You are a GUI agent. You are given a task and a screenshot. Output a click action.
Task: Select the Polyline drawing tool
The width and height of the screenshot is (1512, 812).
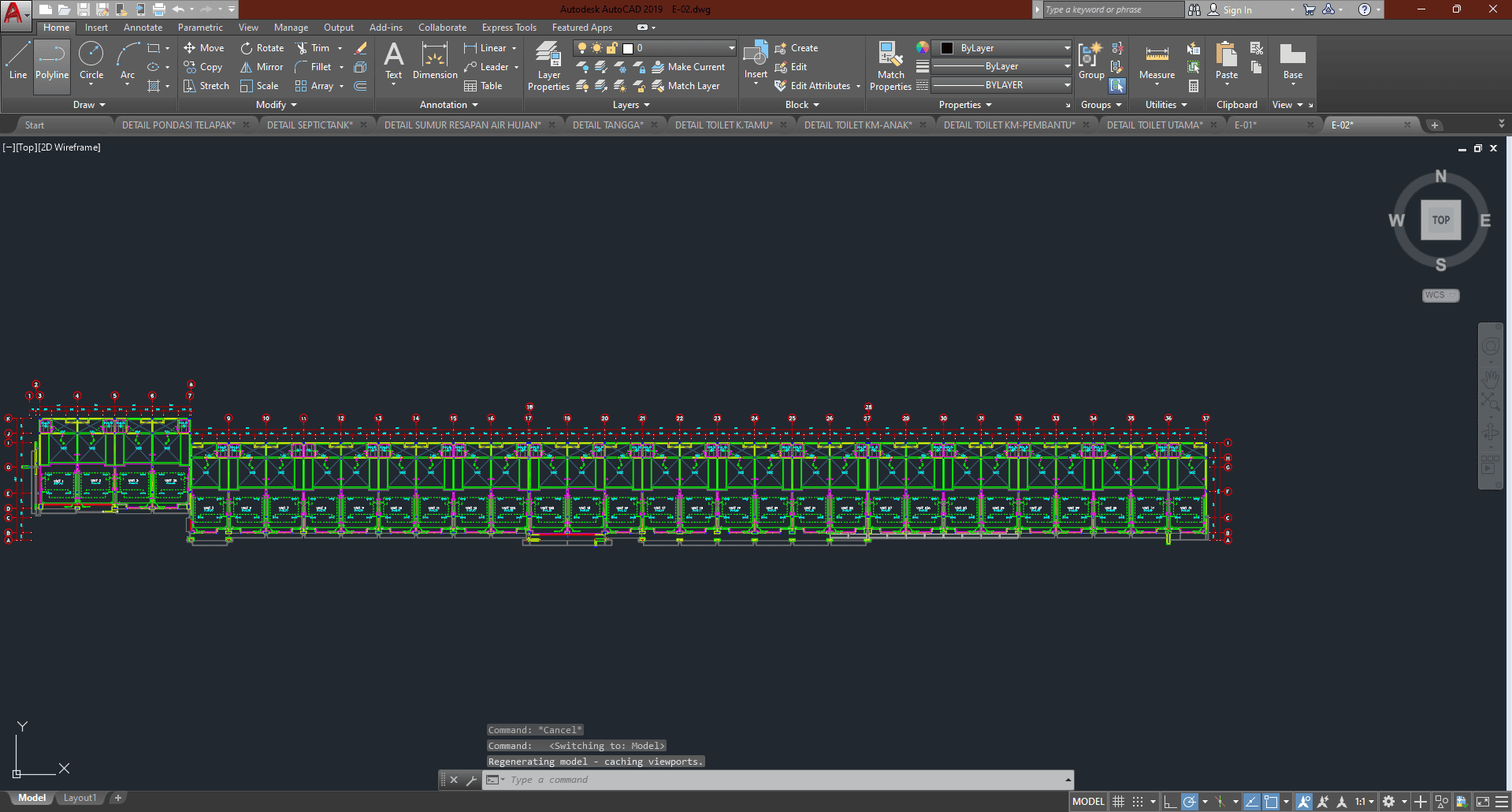pyautogui.click(x=52, y=63)
